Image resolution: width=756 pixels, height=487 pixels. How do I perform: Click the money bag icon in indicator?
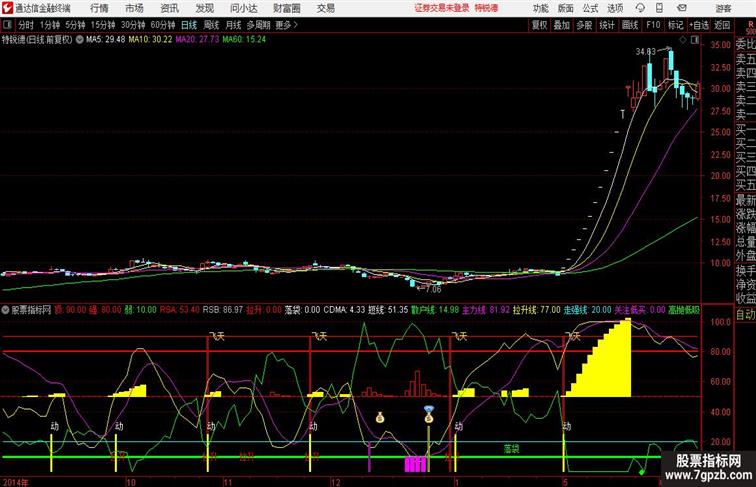pyautogui.click(x=380, y=417)
